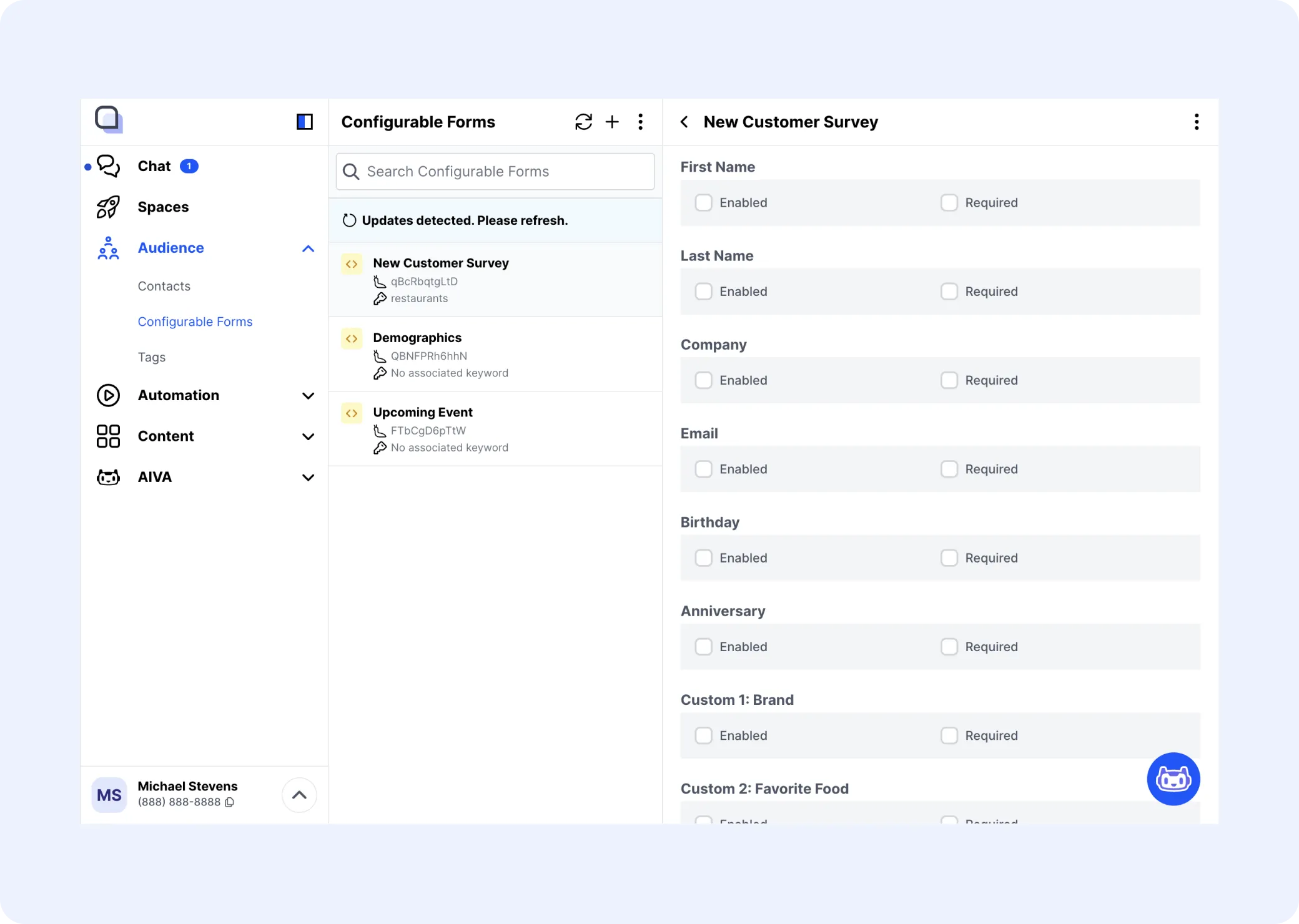Click the Automation play circle icon
This screenshot has width=1299, height=924.
click(108, 395)
